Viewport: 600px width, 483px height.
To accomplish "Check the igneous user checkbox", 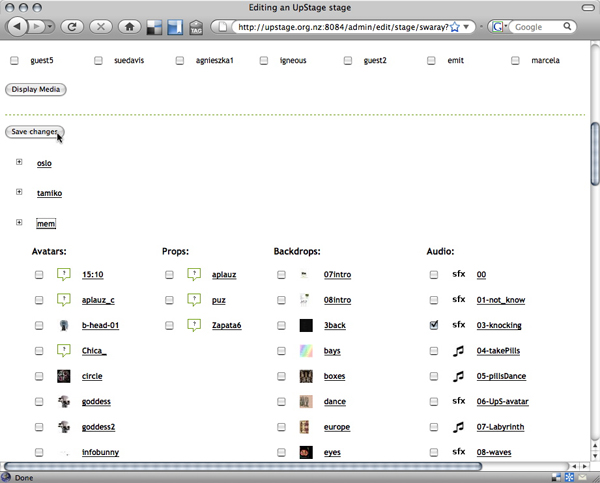I will tap(264, 60).
